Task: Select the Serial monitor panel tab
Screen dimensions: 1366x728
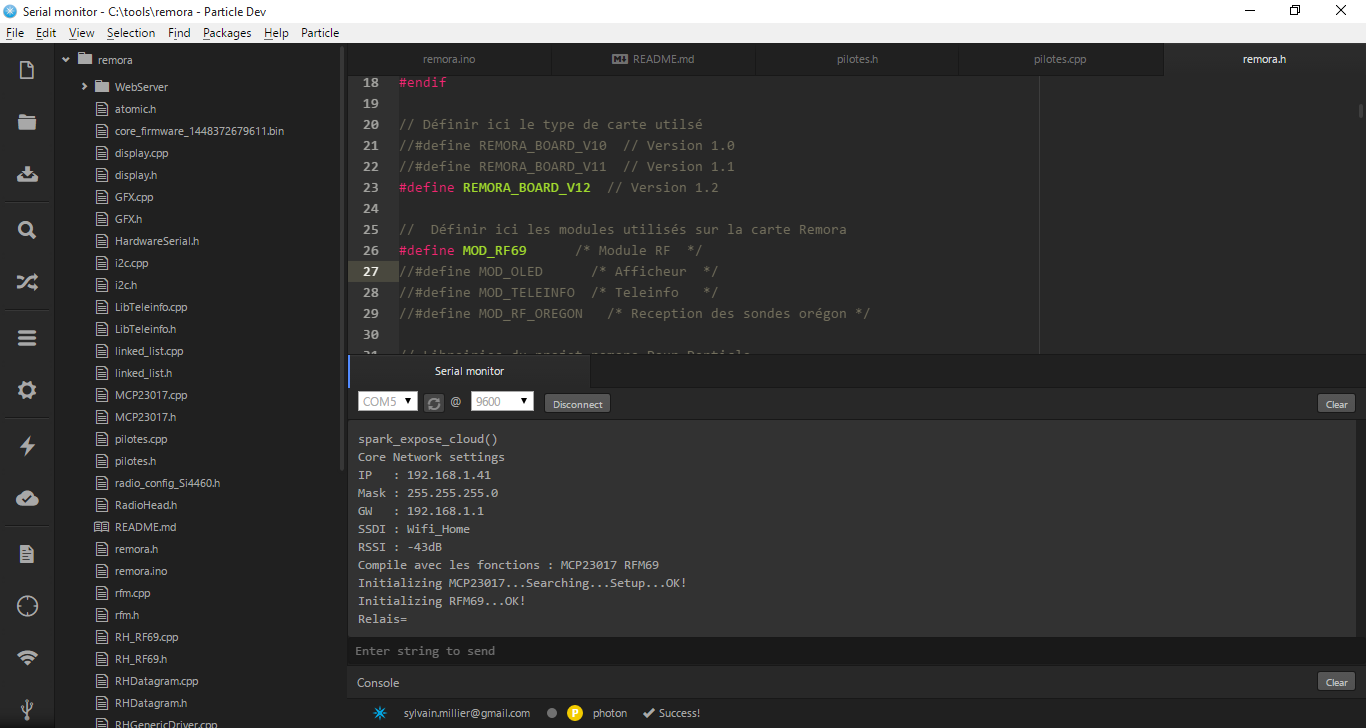Action: coord(469,371)
